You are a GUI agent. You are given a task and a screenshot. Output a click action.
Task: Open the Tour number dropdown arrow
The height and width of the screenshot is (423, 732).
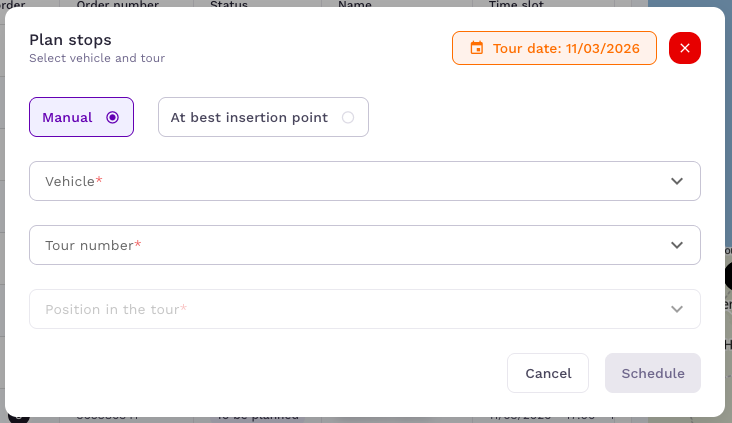pyautogui.click(x=677, y=245)
